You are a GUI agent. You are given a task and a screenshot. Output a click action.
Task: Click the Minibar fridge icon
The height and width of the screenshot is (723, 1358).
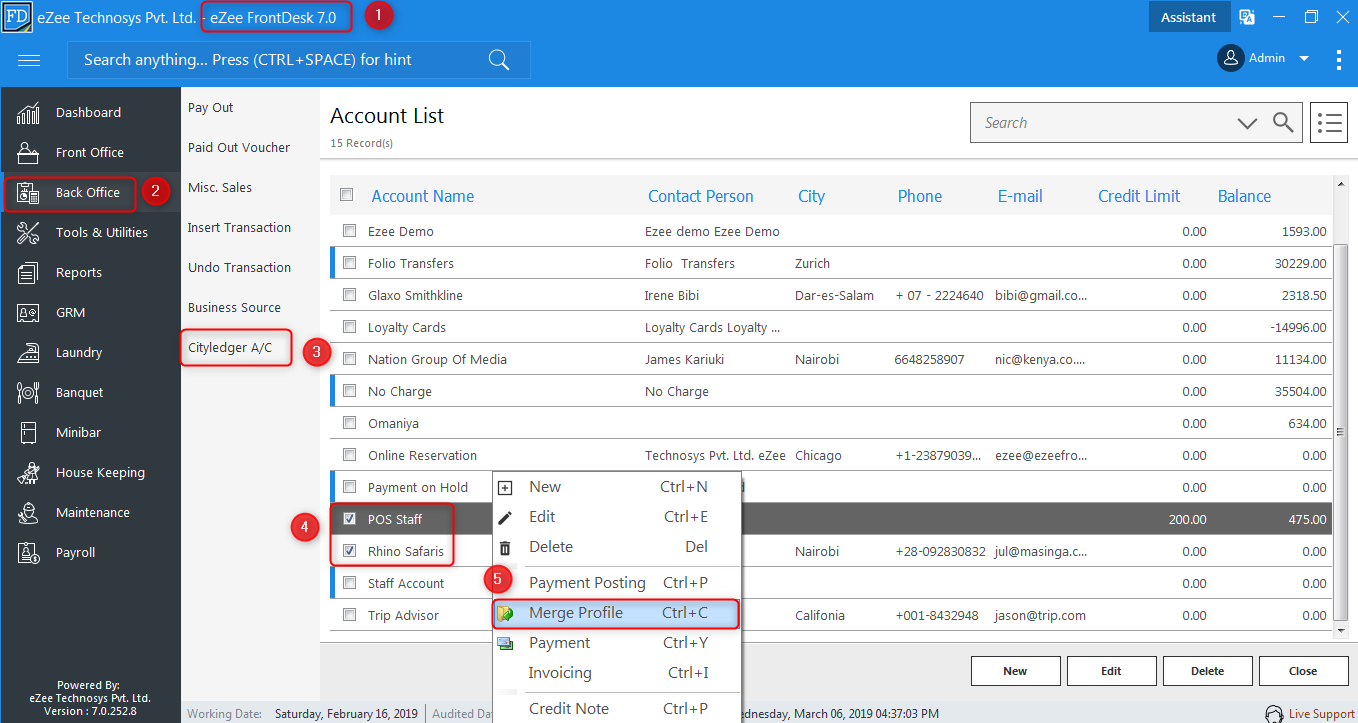pyautogui.click(x=28, y=433)
